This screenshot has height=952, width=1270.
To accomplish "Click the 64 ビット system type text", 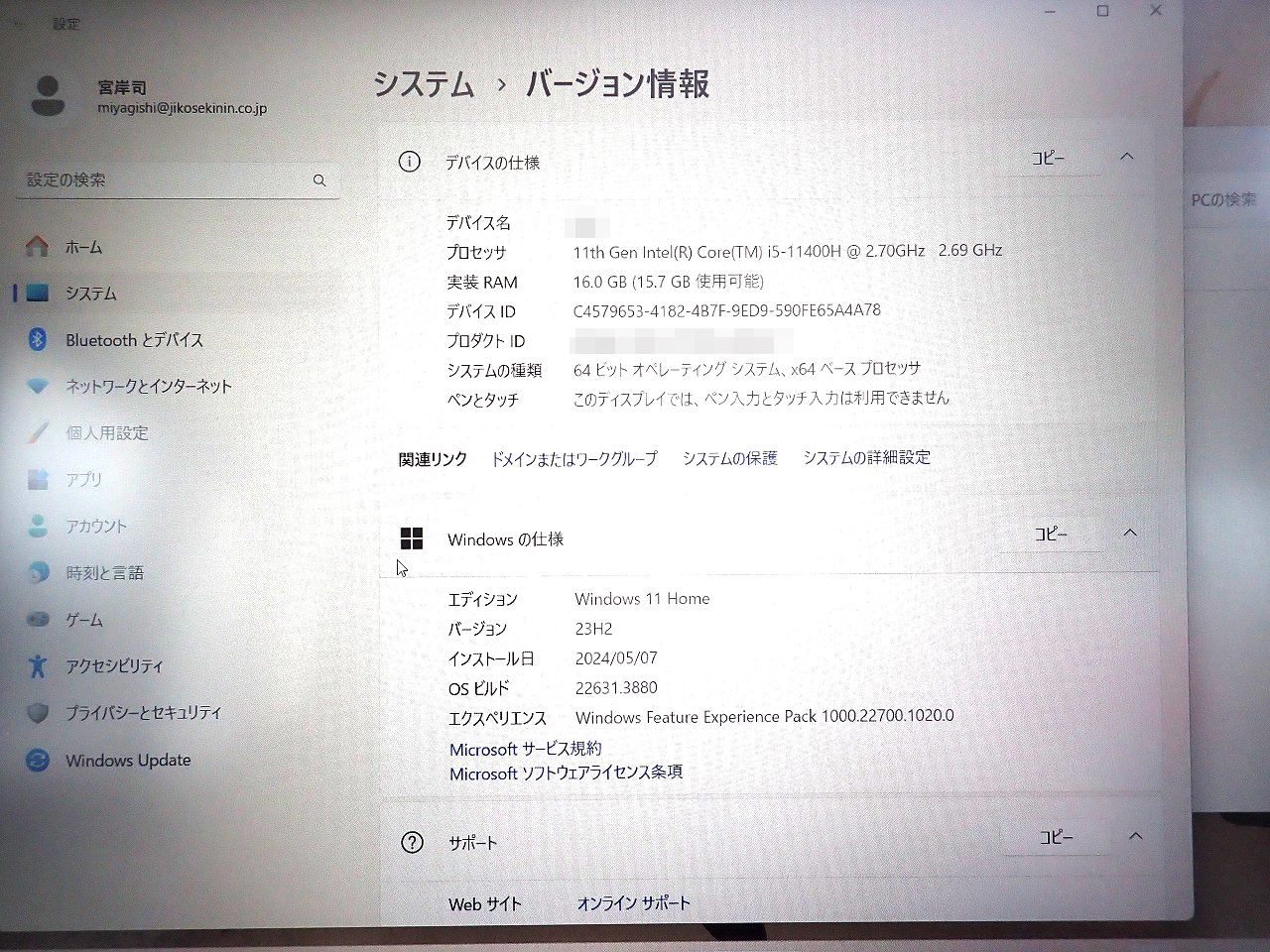I will pyautogui.click(x=747, y=369).
